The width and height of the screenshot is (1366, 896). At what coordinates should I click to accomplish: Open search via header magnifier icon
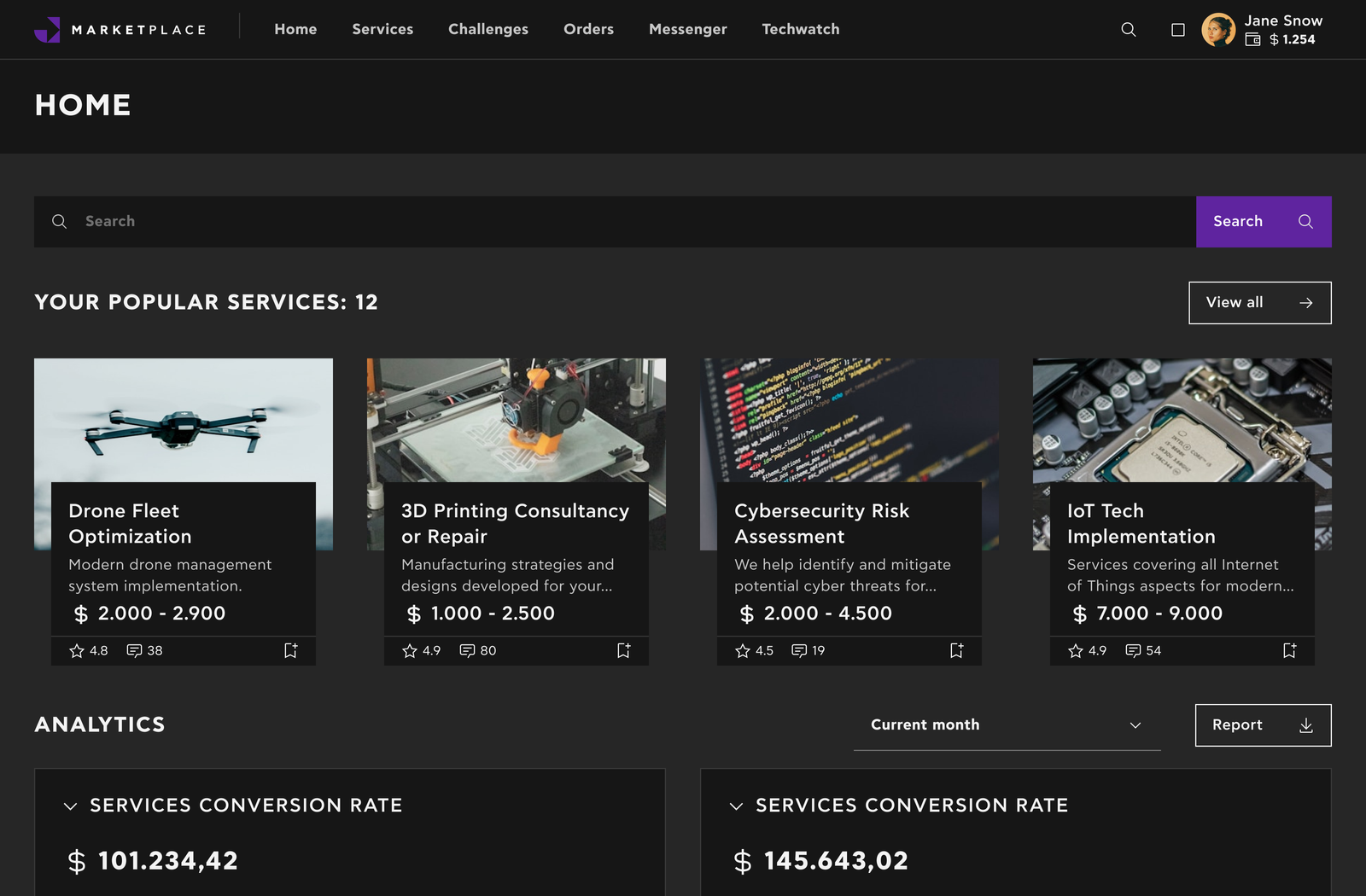coord(1128,30)
